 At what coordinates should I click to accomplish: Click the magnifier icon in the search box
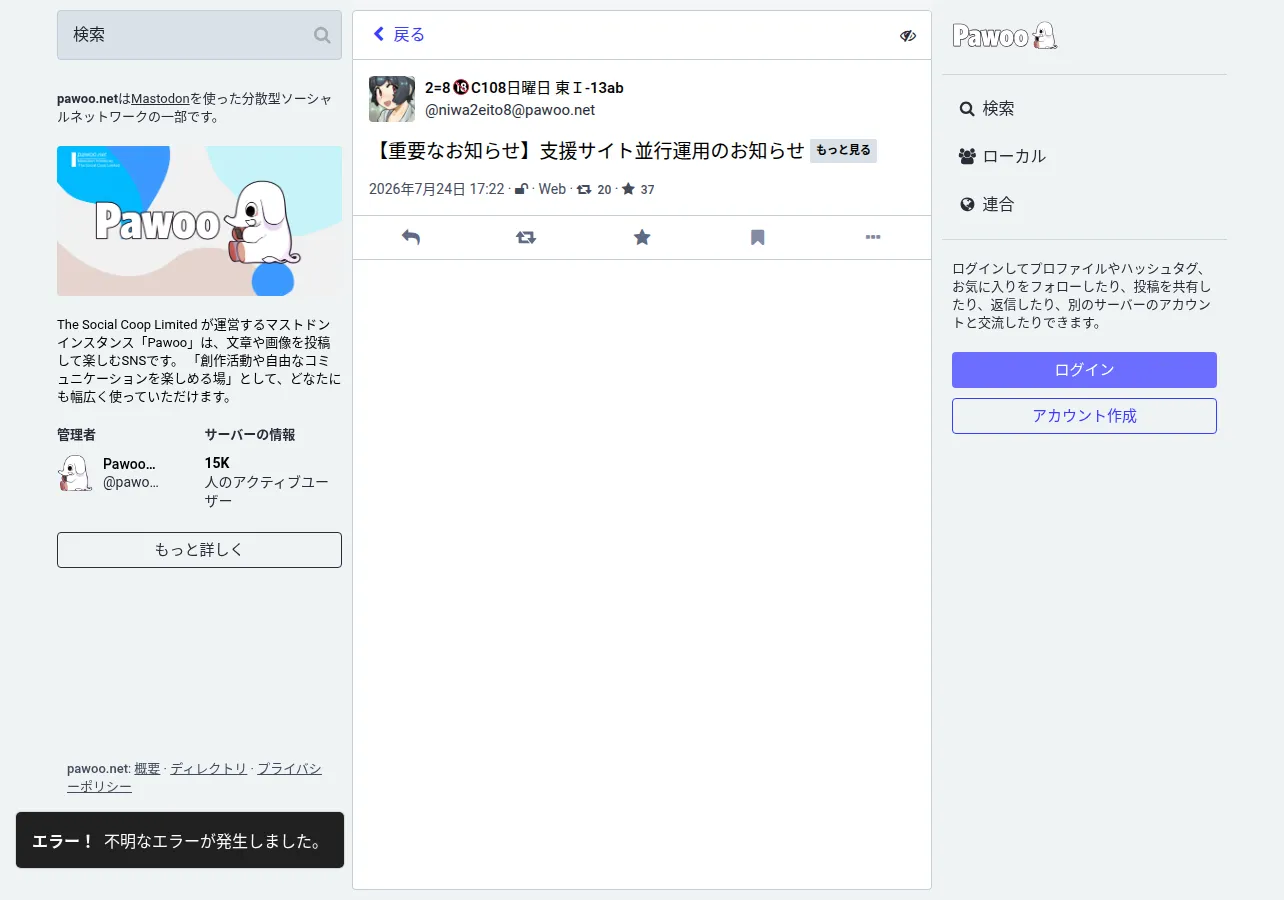point(322,35)
